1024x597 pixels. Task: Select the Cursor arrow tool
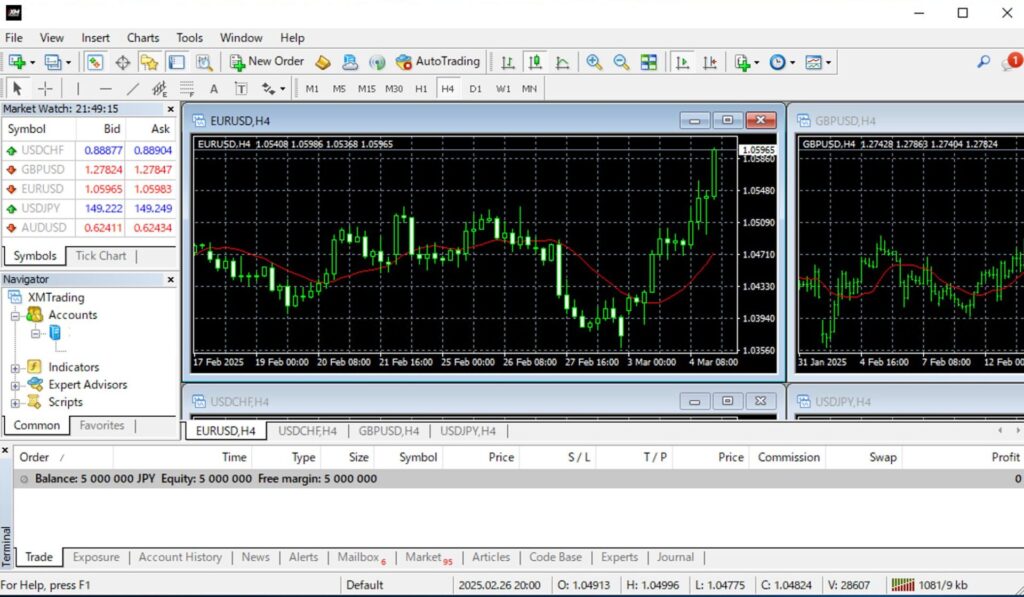pos(17,88)
